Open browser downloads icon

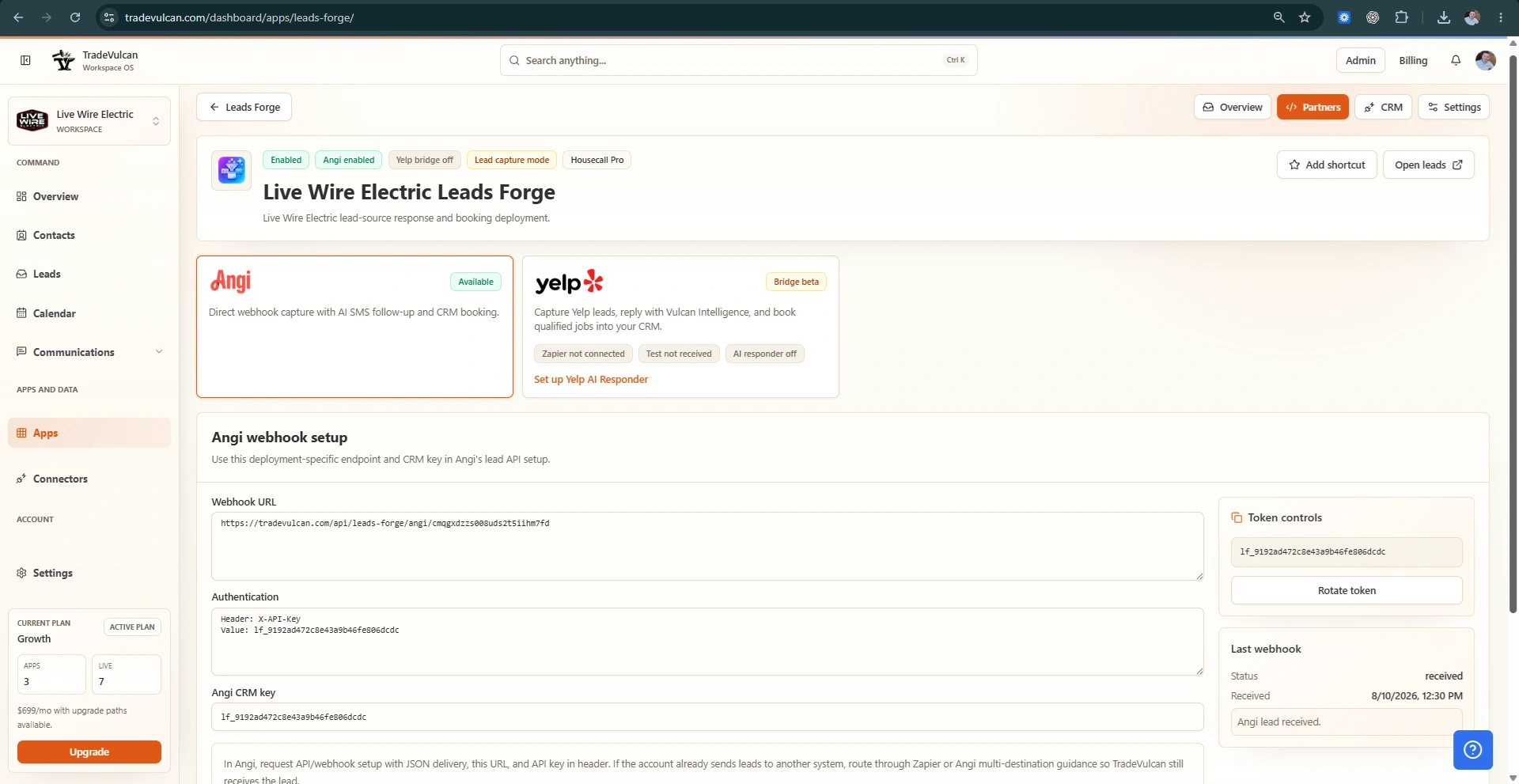(1444, 17)
